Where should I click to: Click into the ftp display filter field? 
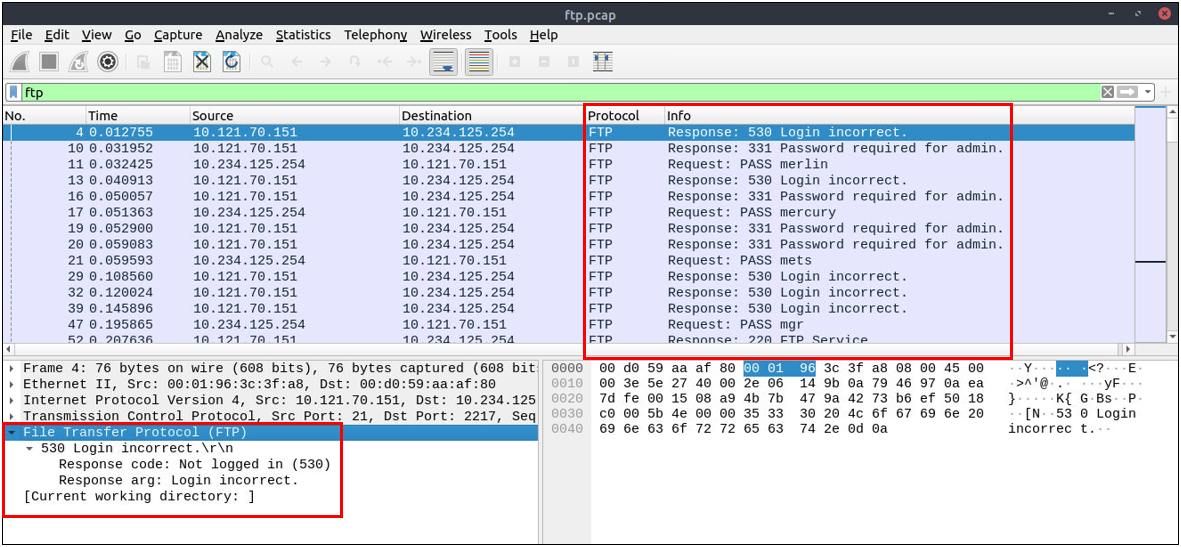[x=500, y=92]
